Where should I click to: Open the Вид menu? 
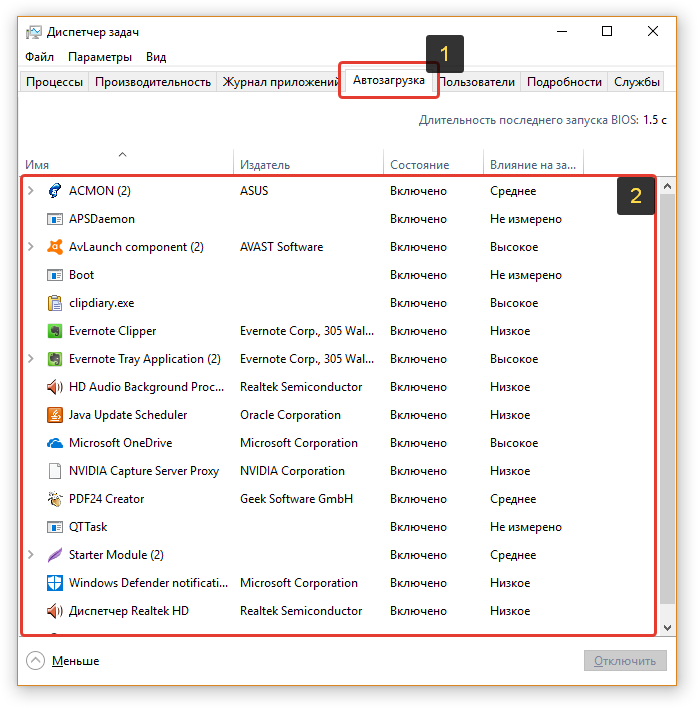(x=156, y=57)
